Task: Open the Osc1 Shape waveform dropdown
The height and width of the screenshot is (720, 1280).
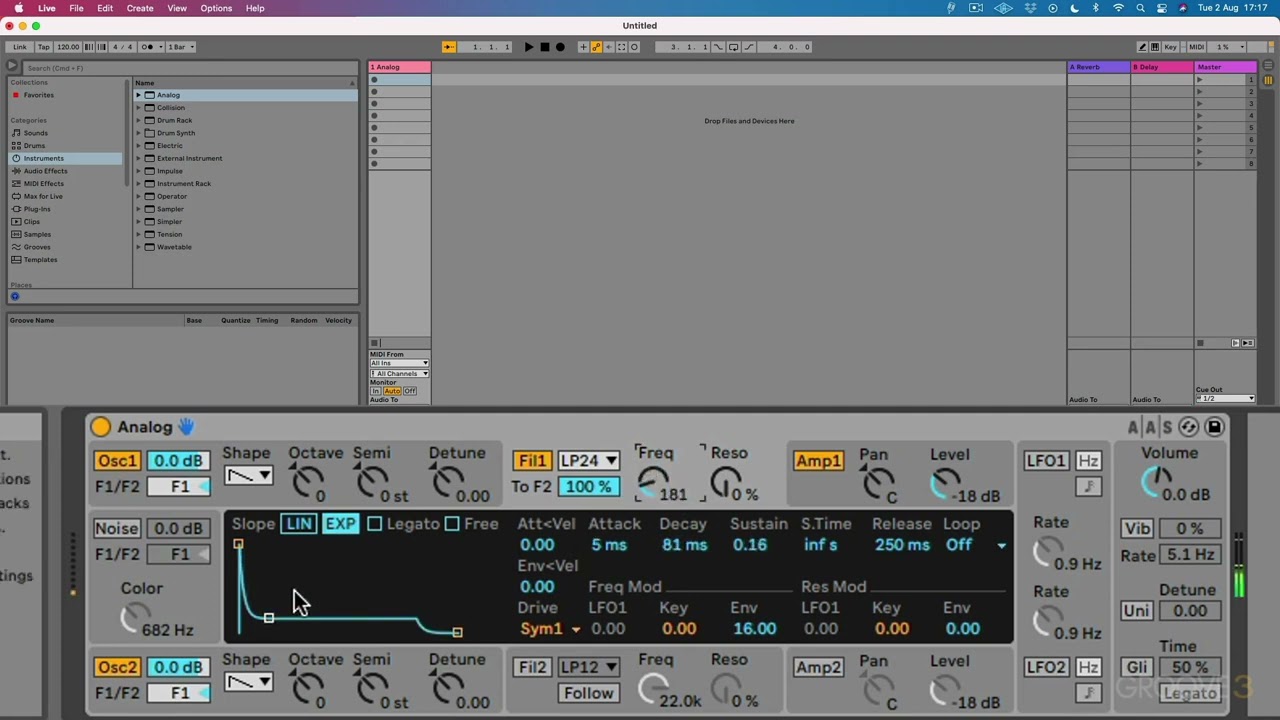Action: tap(248, 476)
